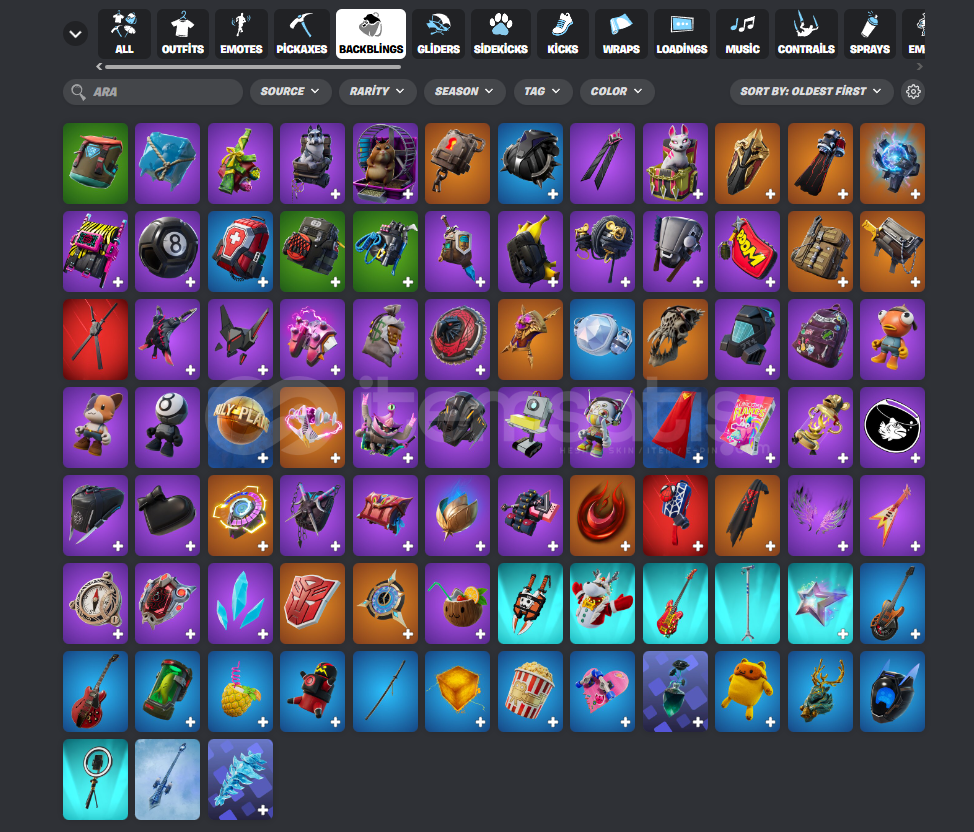Select the red BOOM flag backbling
Image resolution: width=974 pixels, height=832 pixels.
[x=747, y=252]
